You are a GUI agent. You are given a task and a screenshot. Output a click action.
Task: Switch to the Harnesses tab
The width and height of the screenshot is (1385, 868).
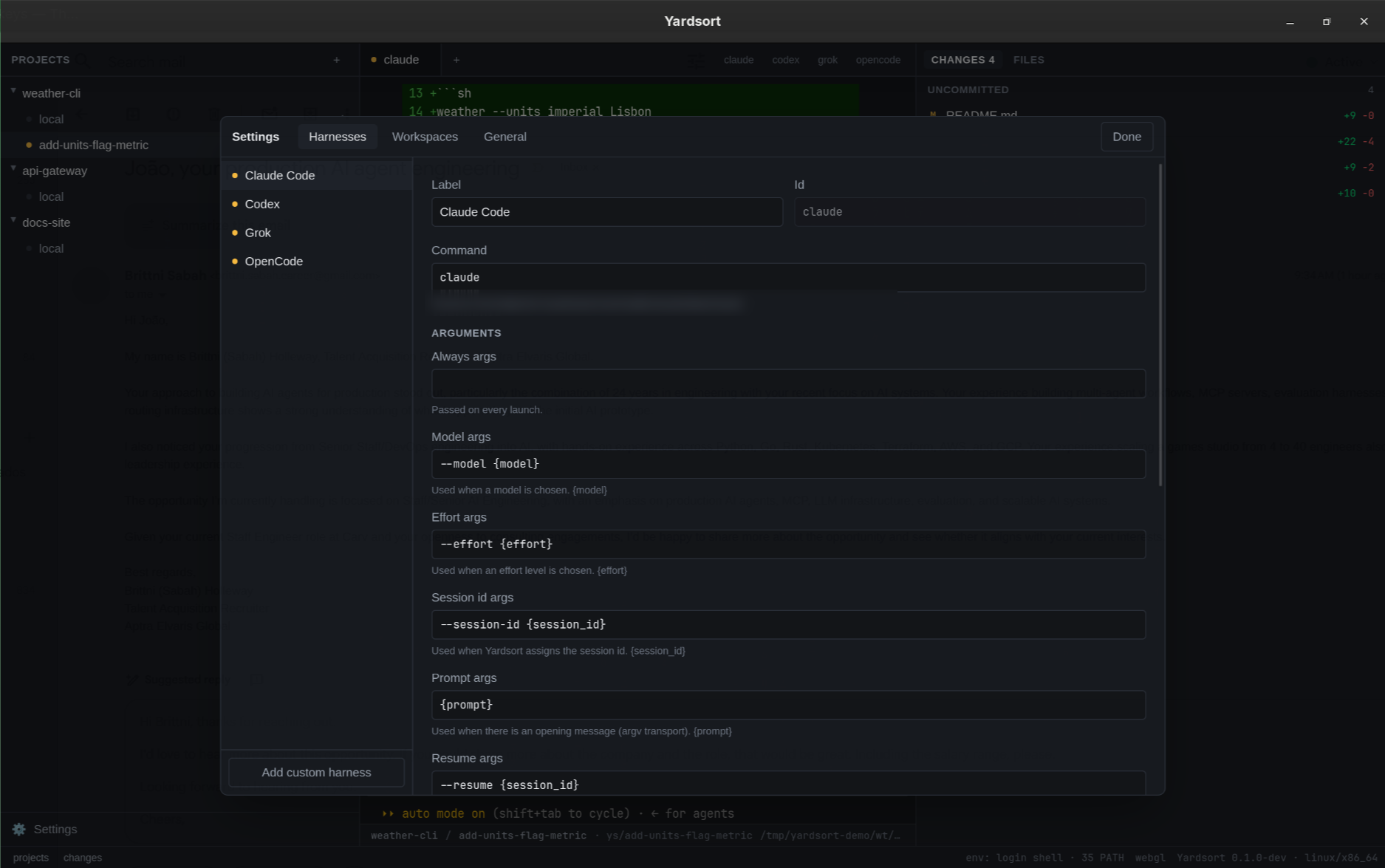coord(337,137)
